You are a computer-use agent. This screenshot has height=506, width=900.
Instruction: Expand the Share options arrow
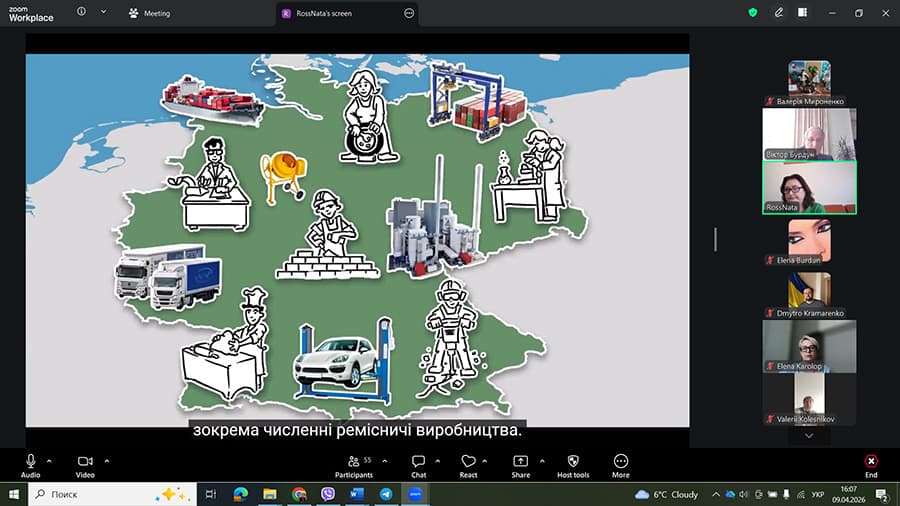pos(542,460)
